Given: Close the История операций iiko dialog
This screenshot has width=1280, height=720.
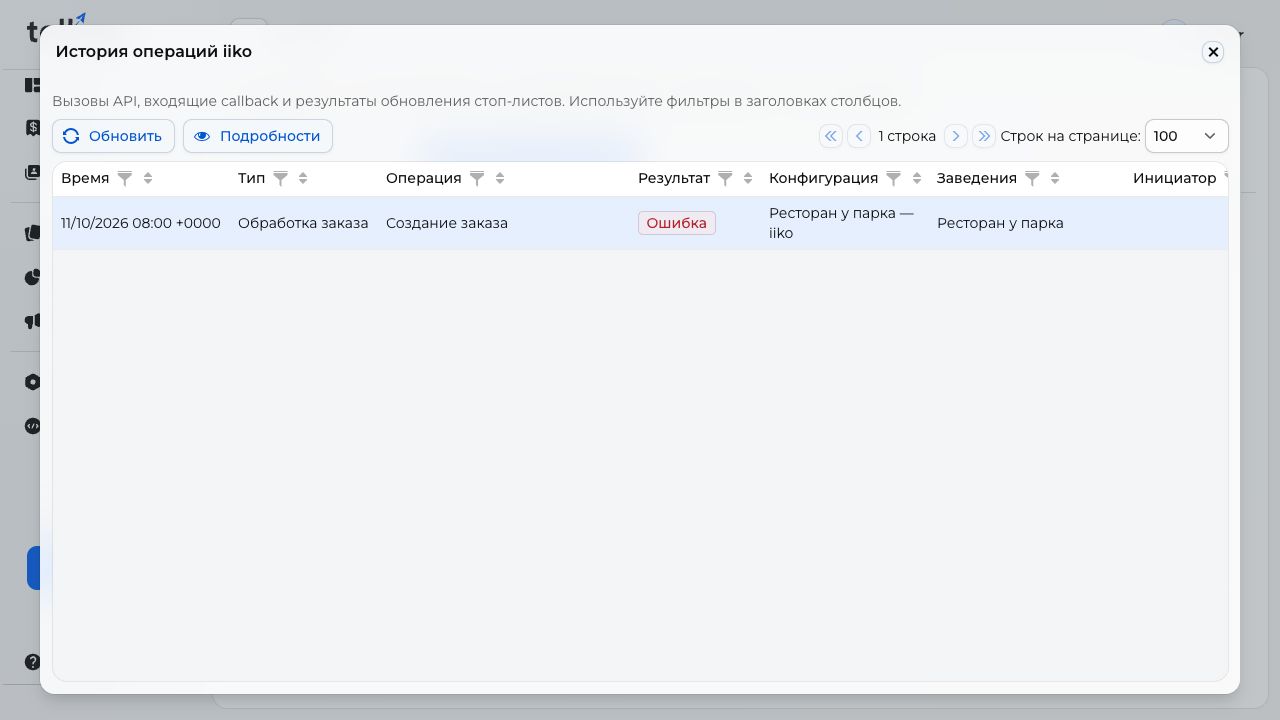Looking at the screenshot, I should (x=1213, y=52).
